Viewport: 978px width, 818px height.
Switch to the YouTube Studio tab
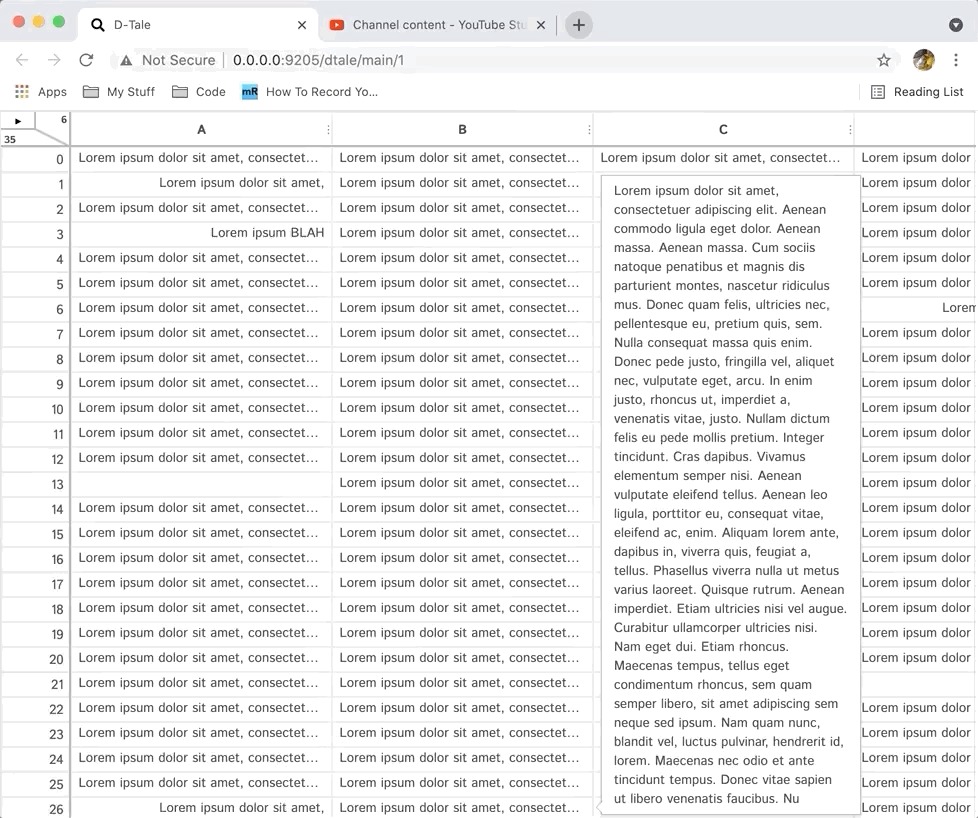click(x=437, y=25)
